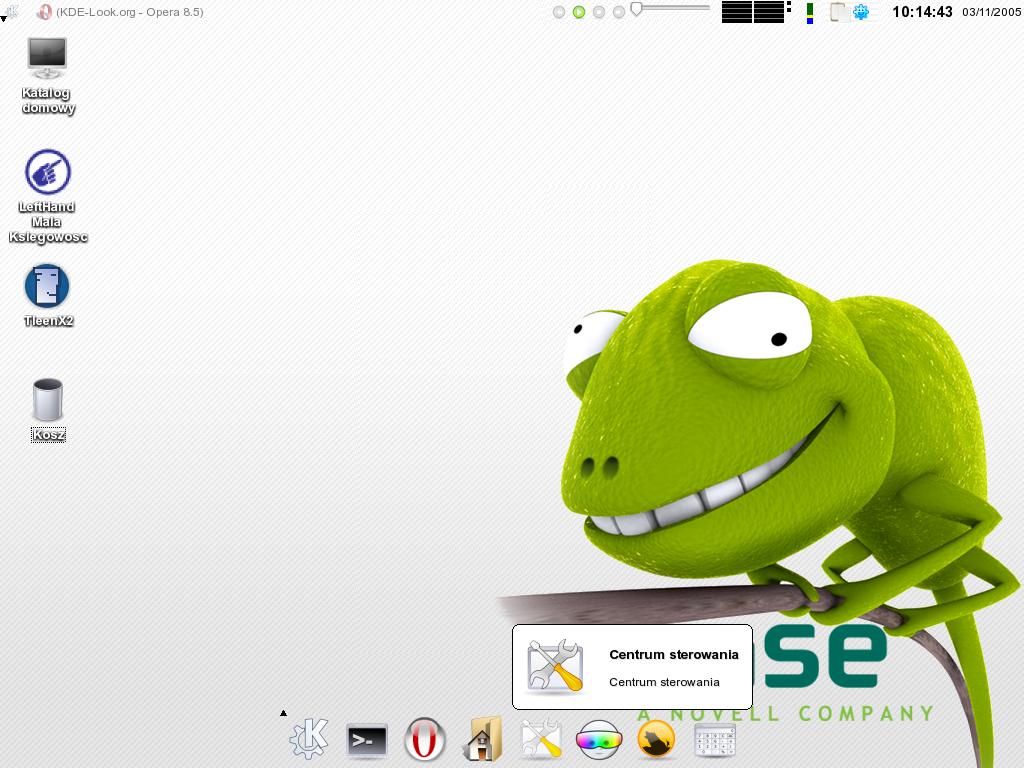Launch the Konsole terminal from the dock
This screenshot has width=1024, height=768.
[x=366, y=741]
